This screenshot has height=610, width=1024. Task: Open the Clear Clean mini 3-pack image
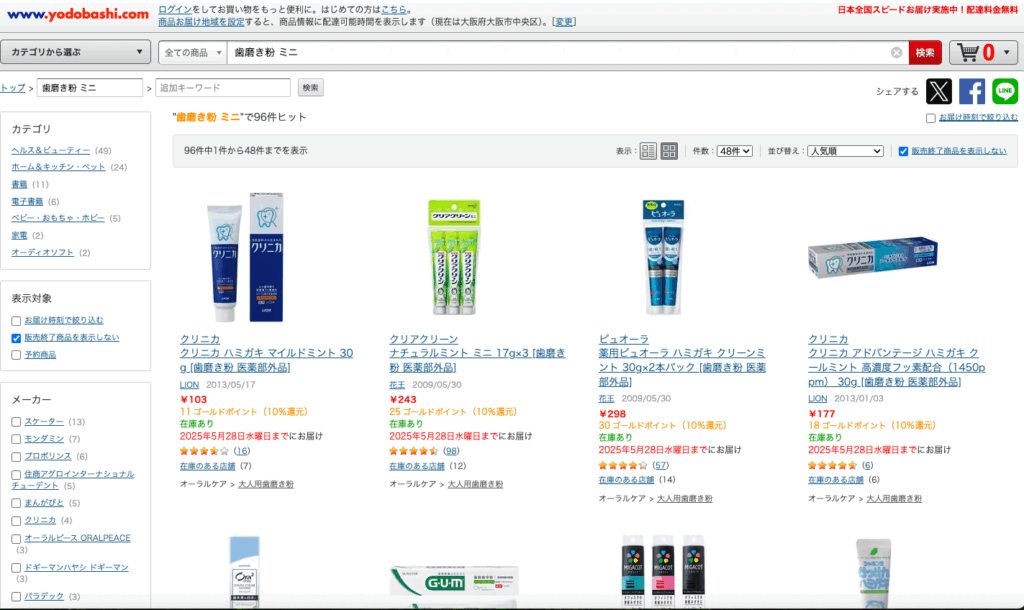(x=455, y=257)
